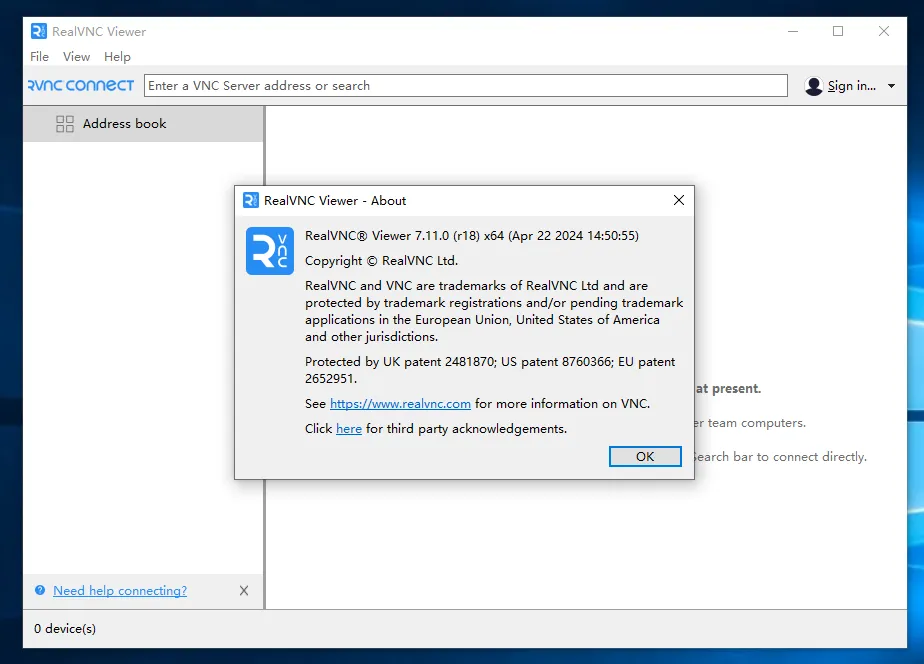Click the VNC CONNECT logo
The width and height of the screenshot is (924, 664).
[80, 85]
